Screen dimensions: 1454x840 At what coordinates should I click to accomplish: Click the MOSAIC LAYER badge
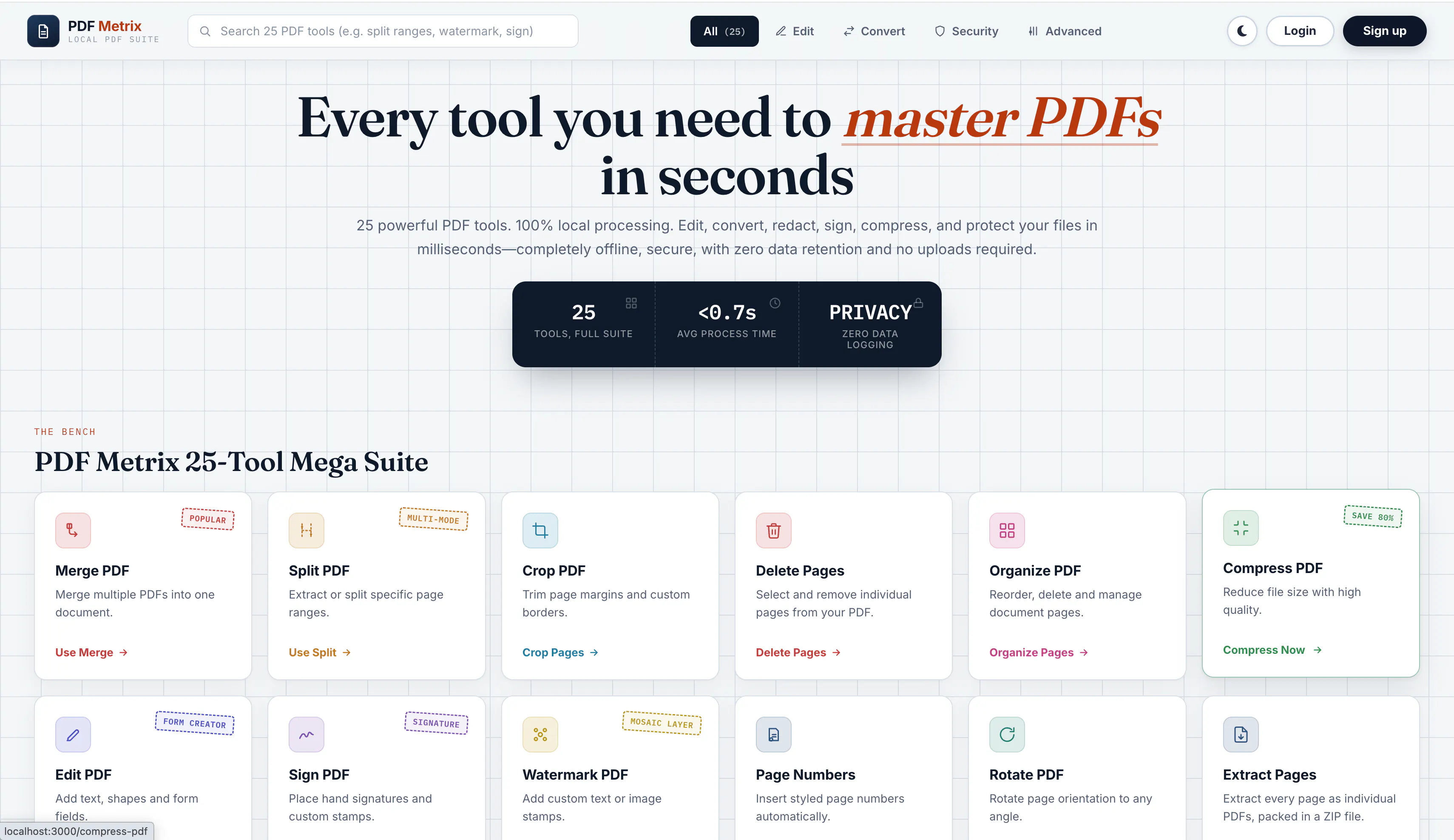pos(662,723)
